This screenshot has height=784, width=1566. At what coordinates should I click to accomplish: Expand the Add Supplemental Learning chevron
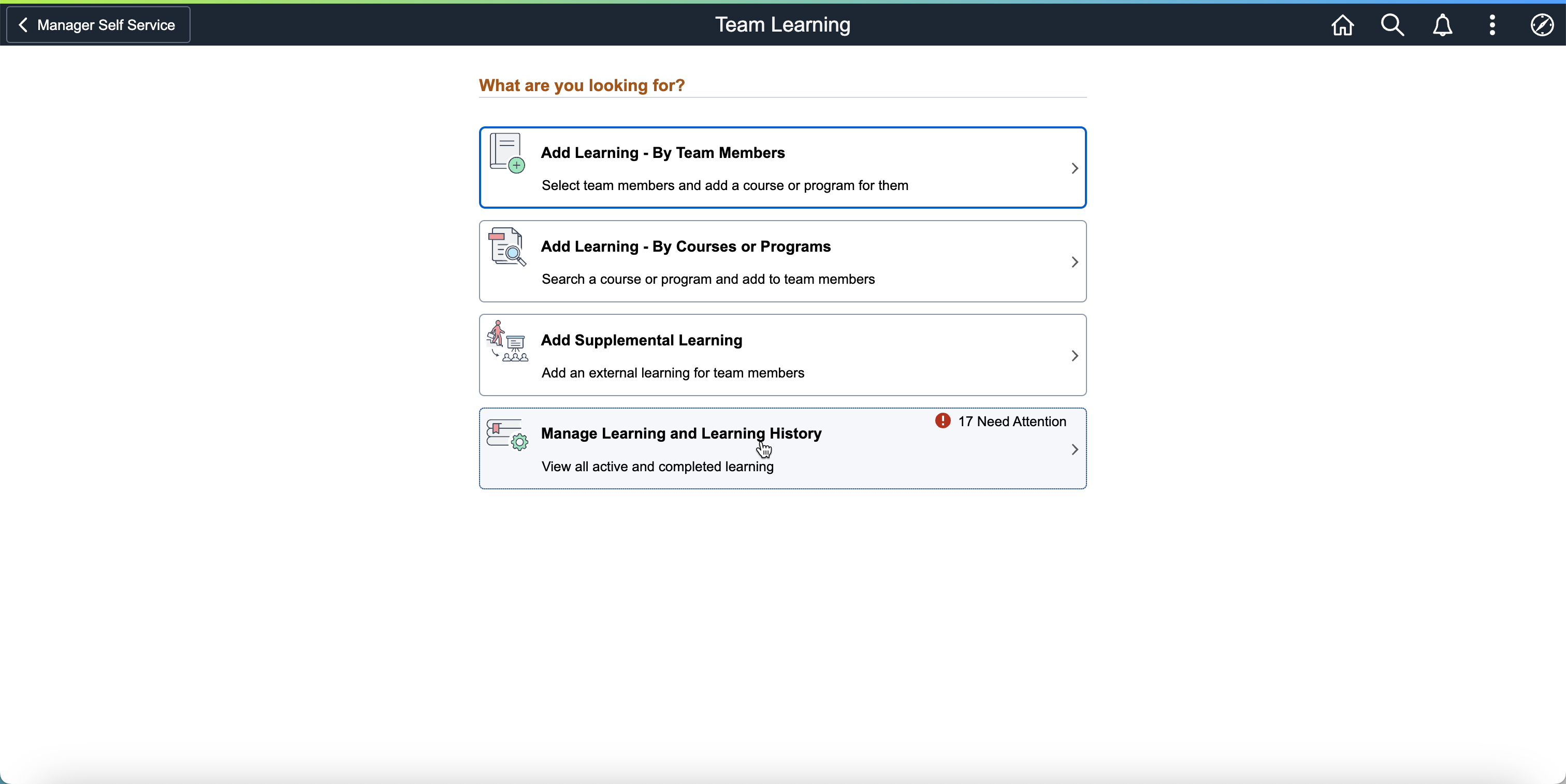tap(1074, 356)
